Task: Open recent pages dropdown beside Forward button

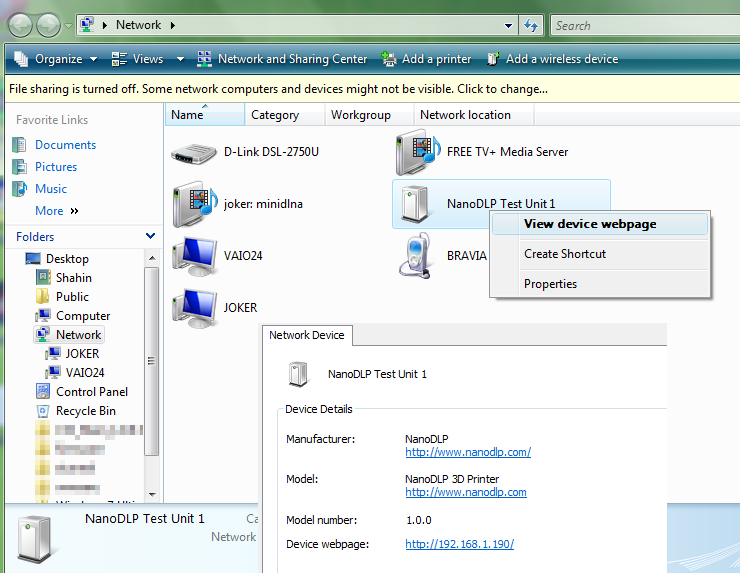Action: (x=68, y=25)
